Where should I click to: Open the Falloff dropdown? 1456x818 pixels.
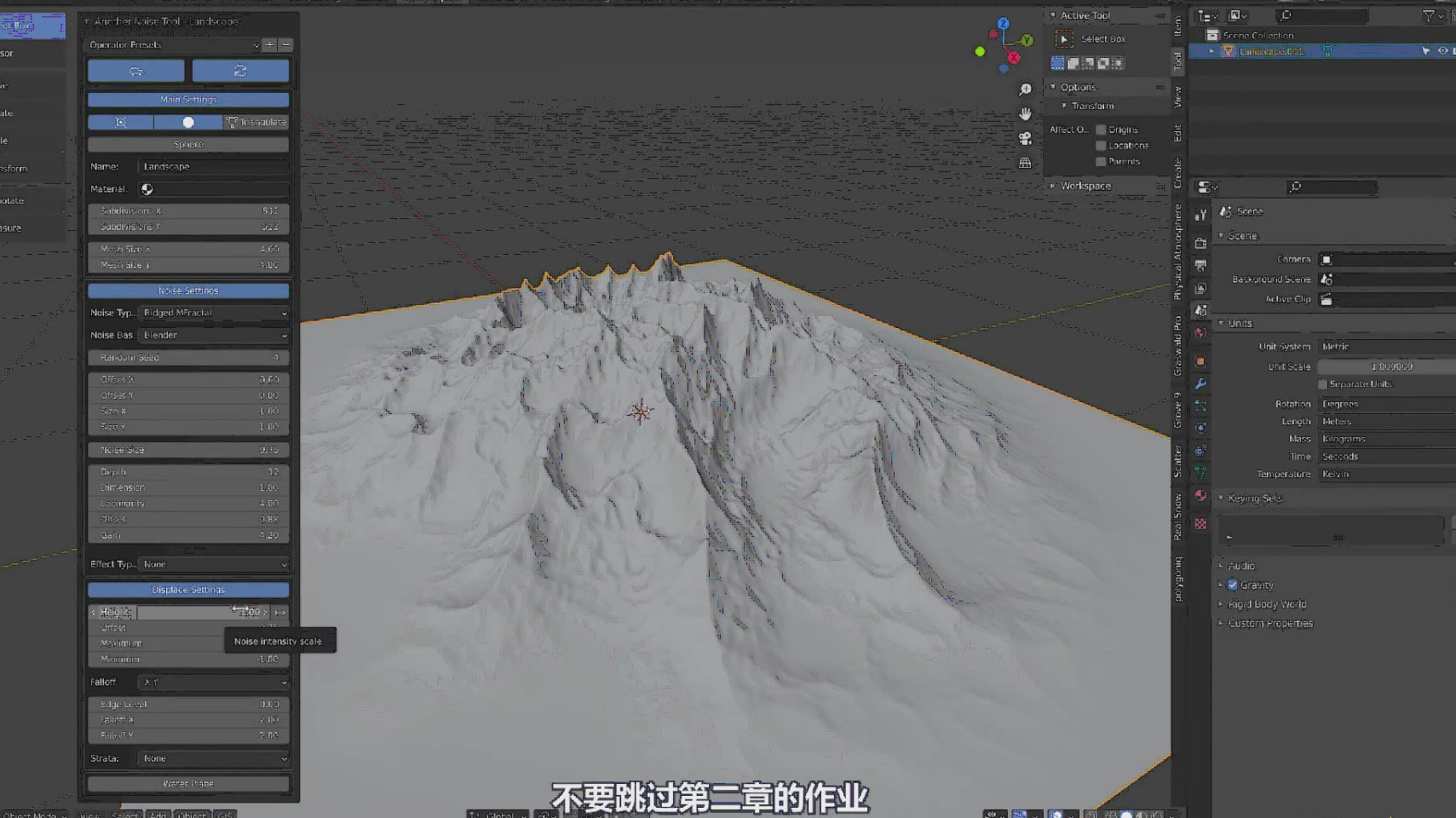(x=213, y=682)
